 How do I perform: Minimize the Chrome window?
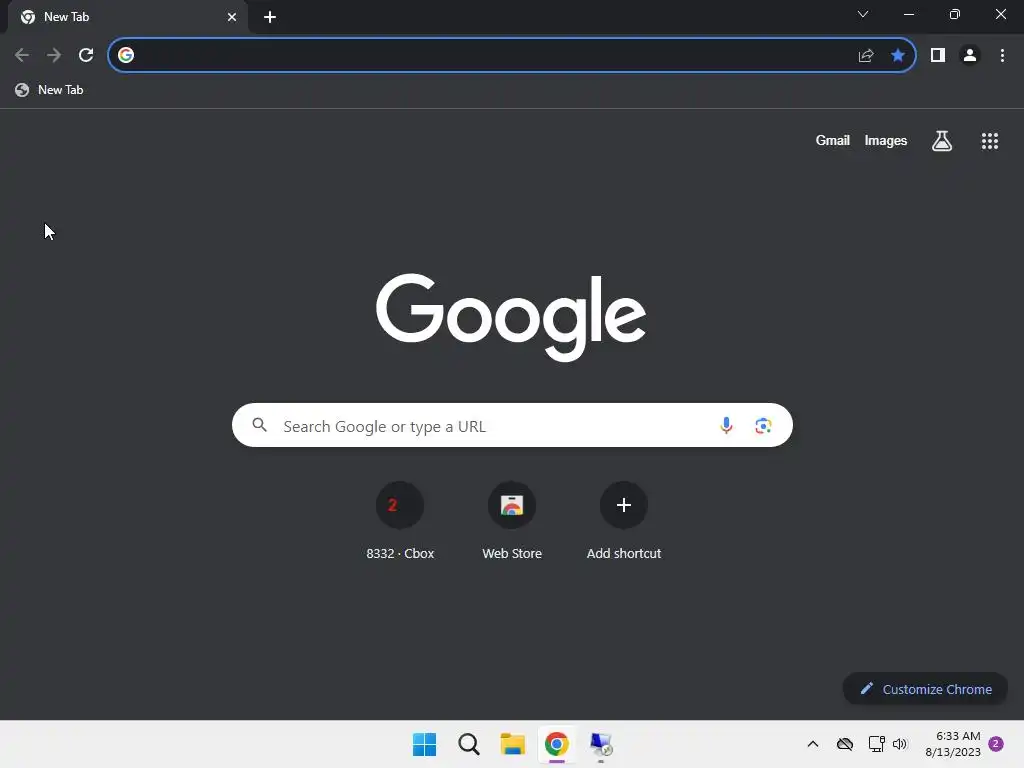coord(908,14)
